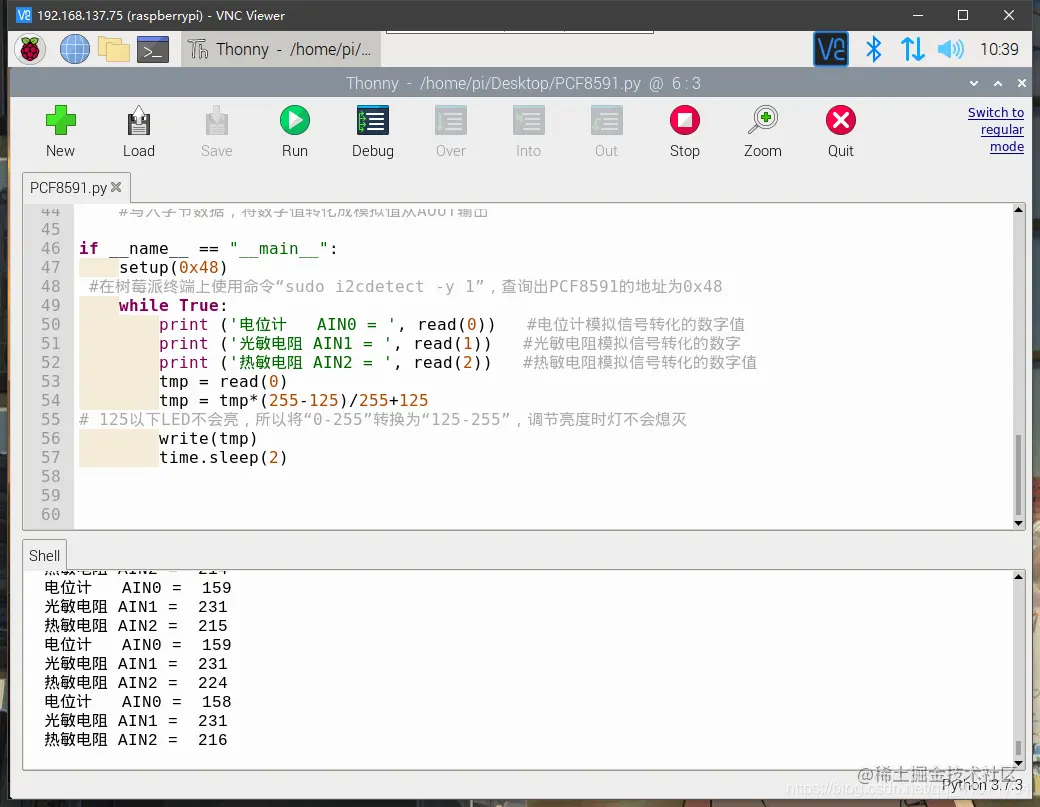The width and height of the screenshot is (1040, 807).
Task: Quit Thonny with red Quit icon
Action: click(x=840, y=131)
